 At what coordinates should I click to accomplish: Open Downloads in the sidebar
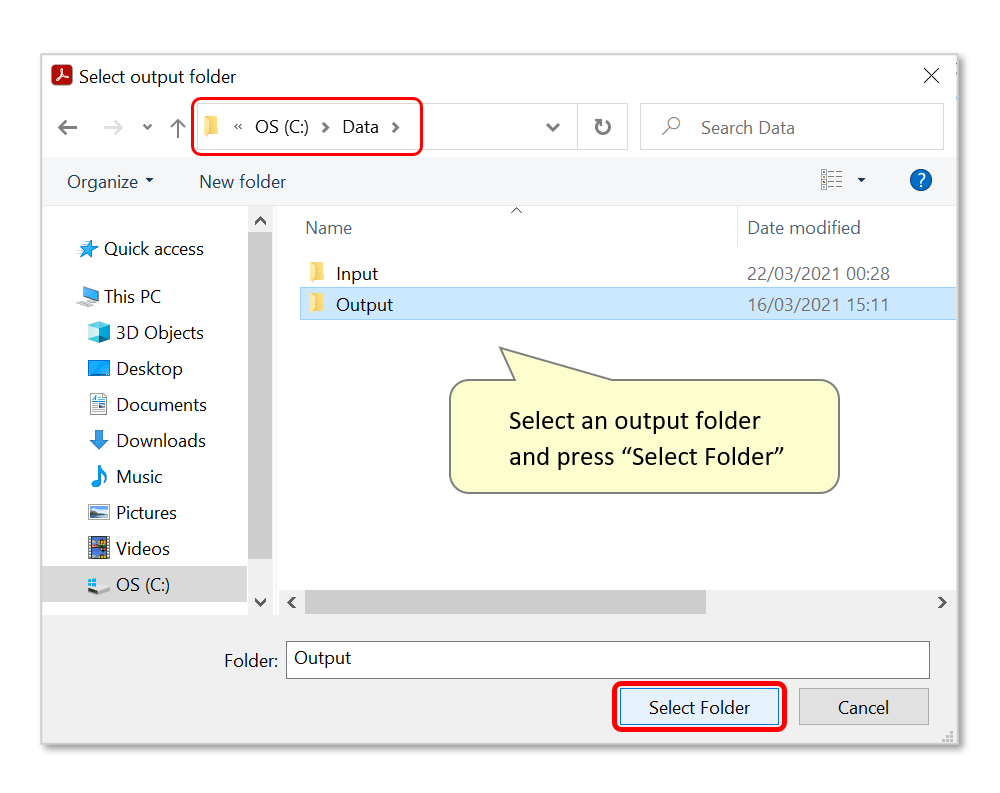coord(147,440)
